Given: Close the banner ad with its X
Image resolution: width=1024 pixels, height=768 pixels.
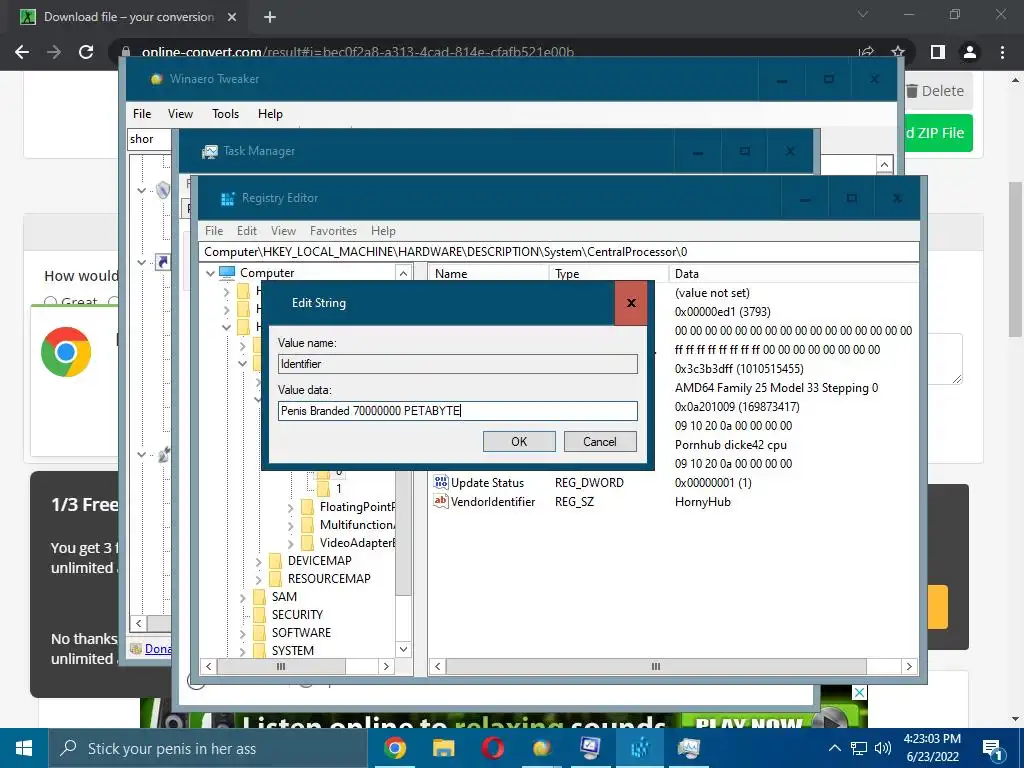Looking at the screenshot, I should pos(860,693).
